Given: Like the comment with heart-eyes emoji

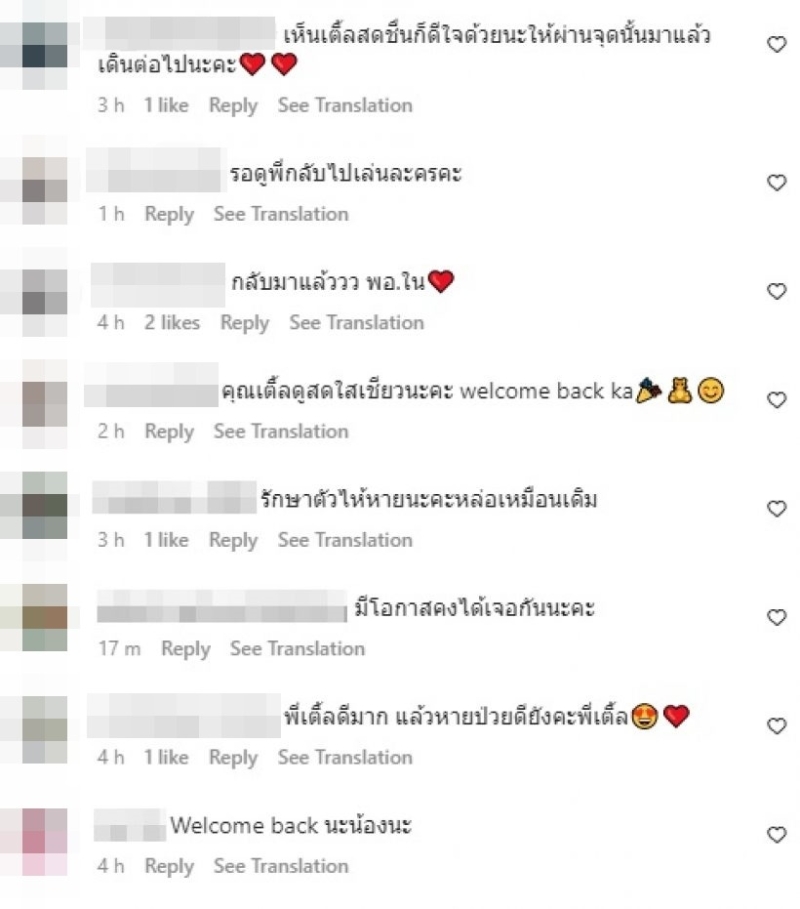Looking at the screenshot, I should coord(776,726).
